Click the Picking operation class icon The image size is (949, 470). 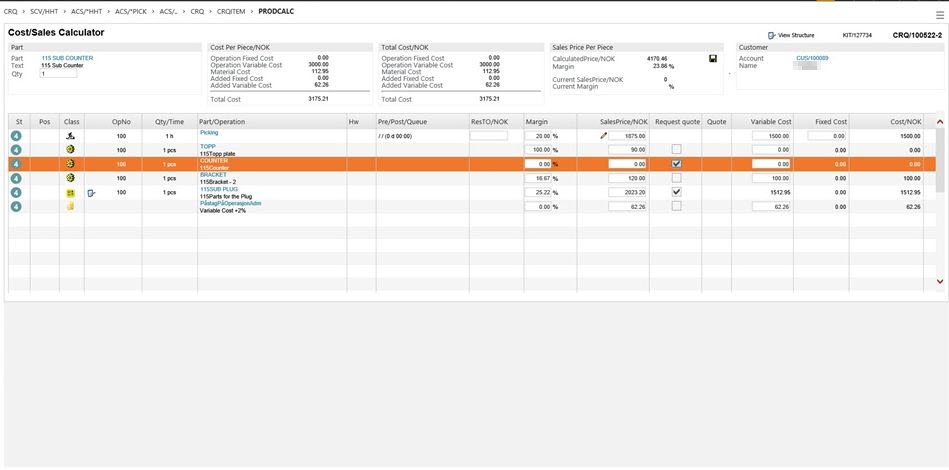tap(70, 135)
